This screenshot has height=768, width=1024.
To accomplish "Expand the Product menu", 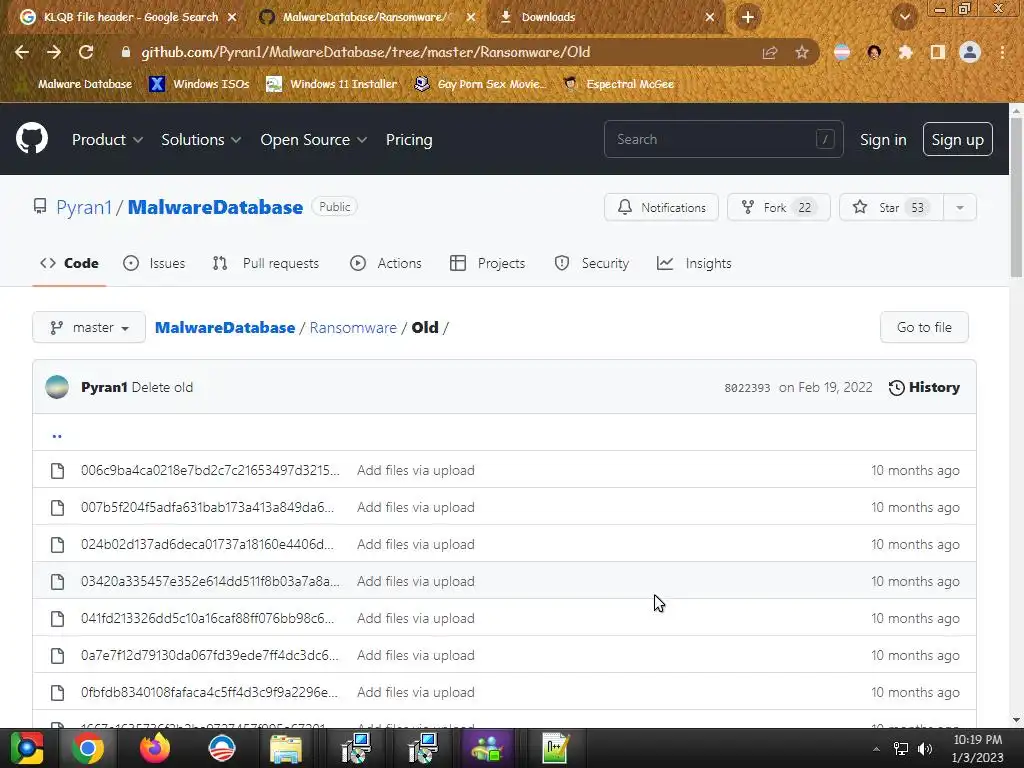I will pos(107,140).
